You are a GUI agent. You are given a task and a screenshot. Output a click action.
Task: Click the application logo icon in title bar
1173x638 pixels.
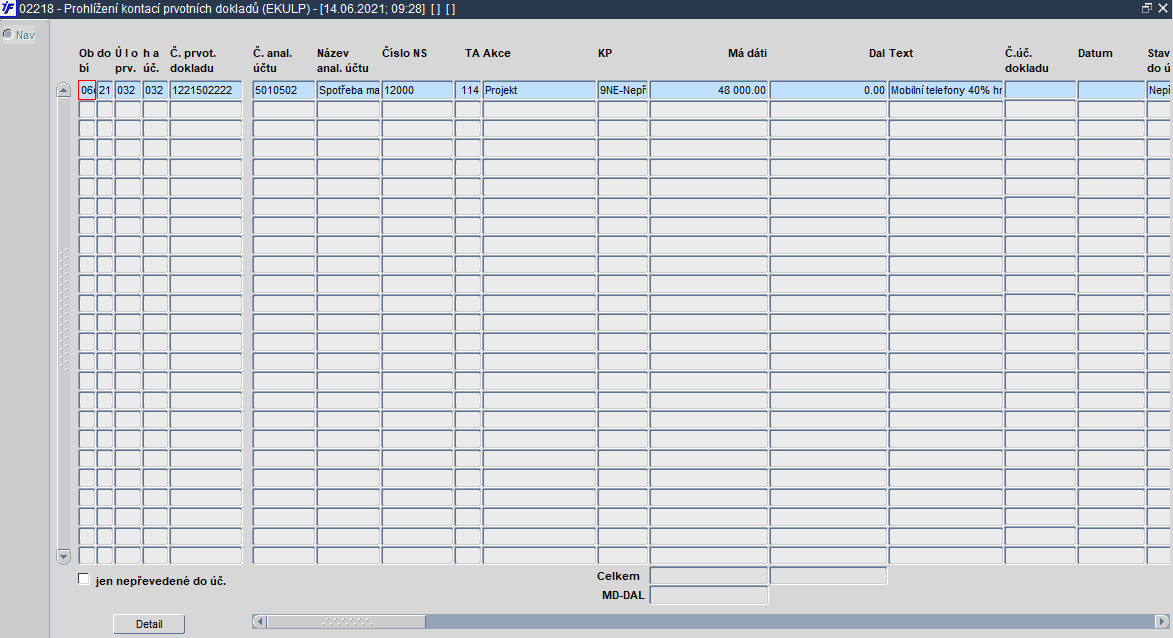(8, 9)
